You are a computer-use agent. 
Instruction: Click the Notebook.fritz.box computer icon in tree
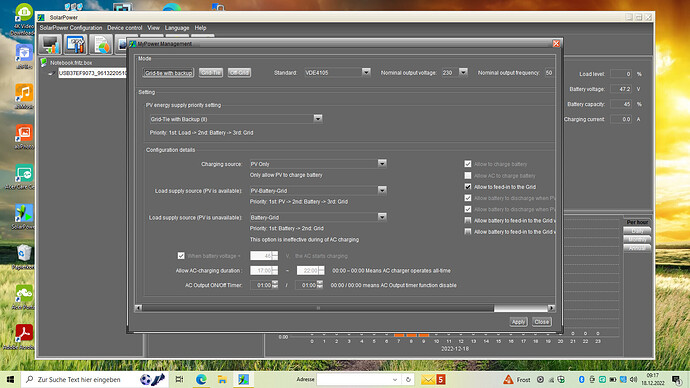click(44, 62)
